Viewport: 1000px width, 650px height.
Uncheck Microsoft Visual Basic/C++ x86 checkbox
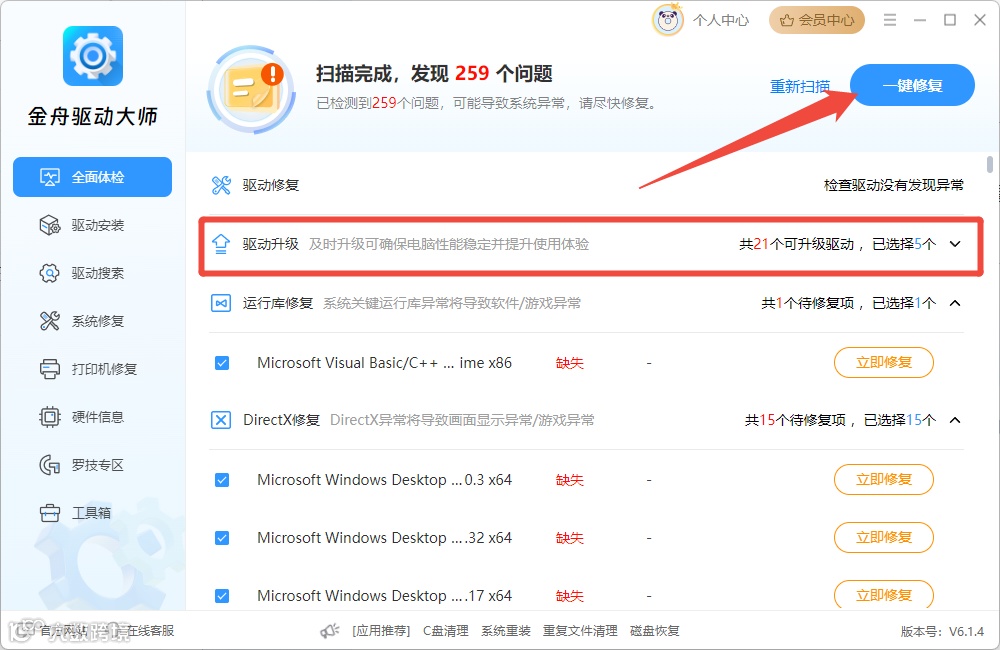(x=222, y=363)
